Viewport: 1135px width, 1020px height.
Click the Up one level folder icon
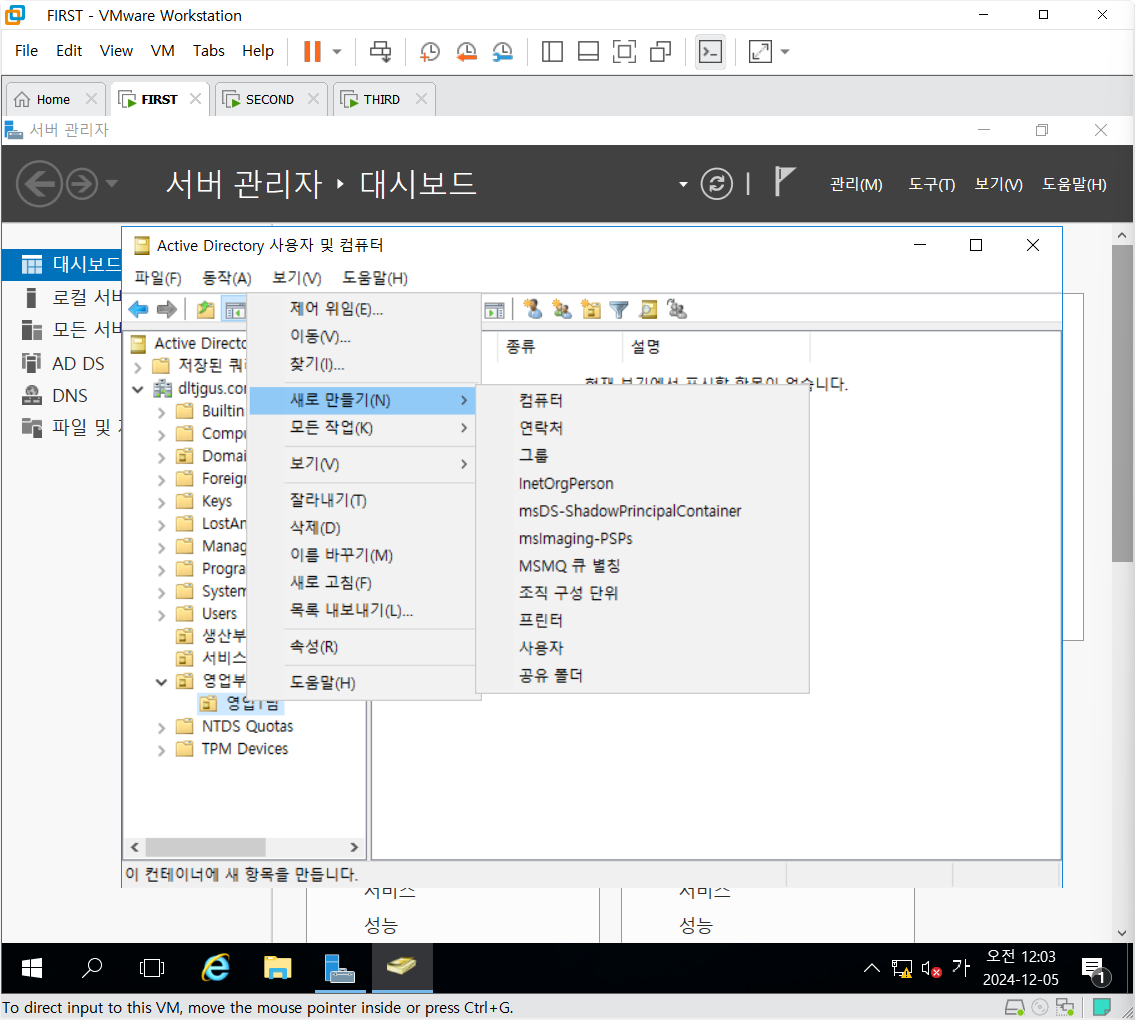pyautogui.click(x=206, y=310)
